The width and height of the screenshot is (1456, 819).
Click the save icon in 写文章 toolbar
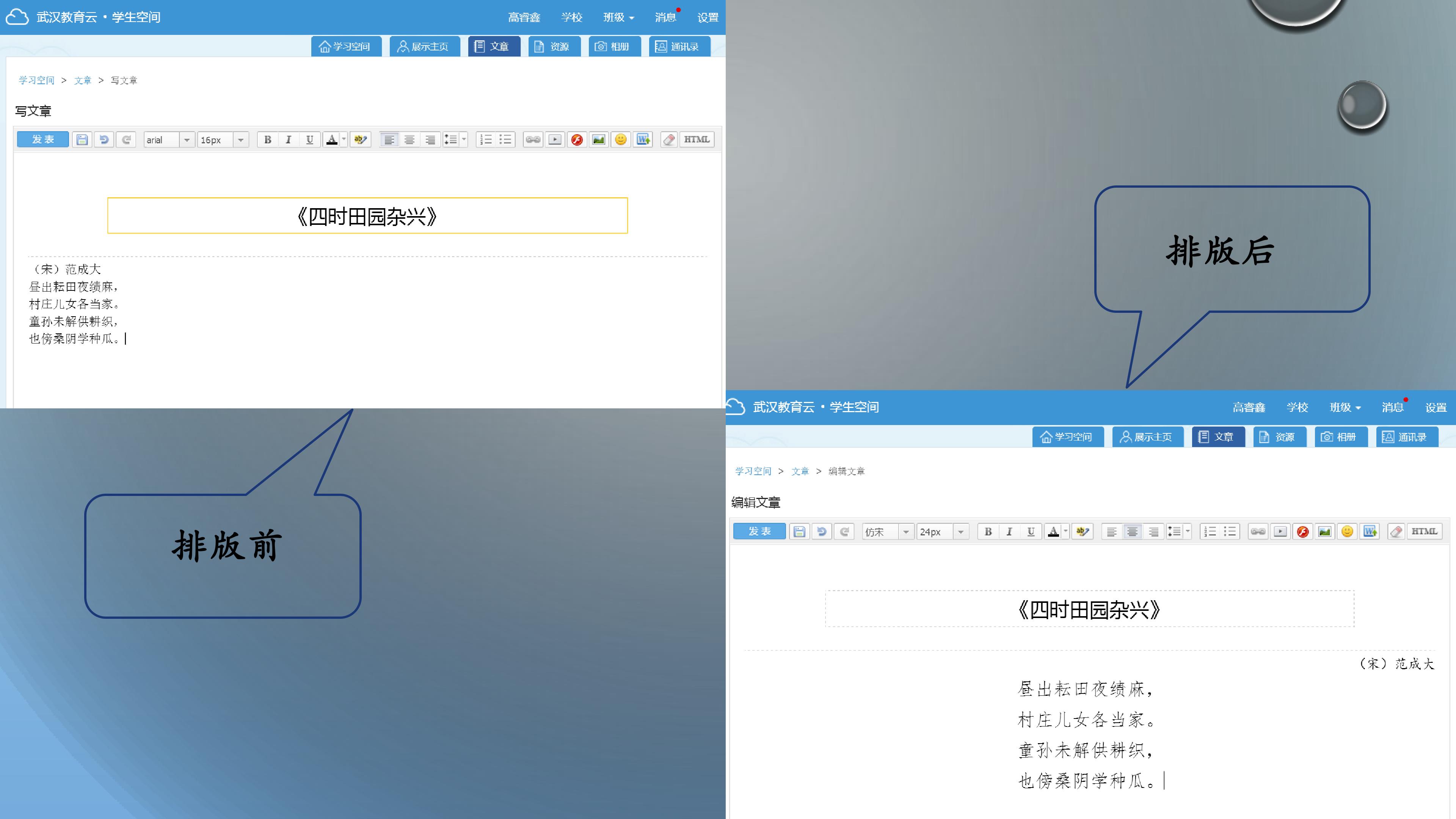[82, 140]
